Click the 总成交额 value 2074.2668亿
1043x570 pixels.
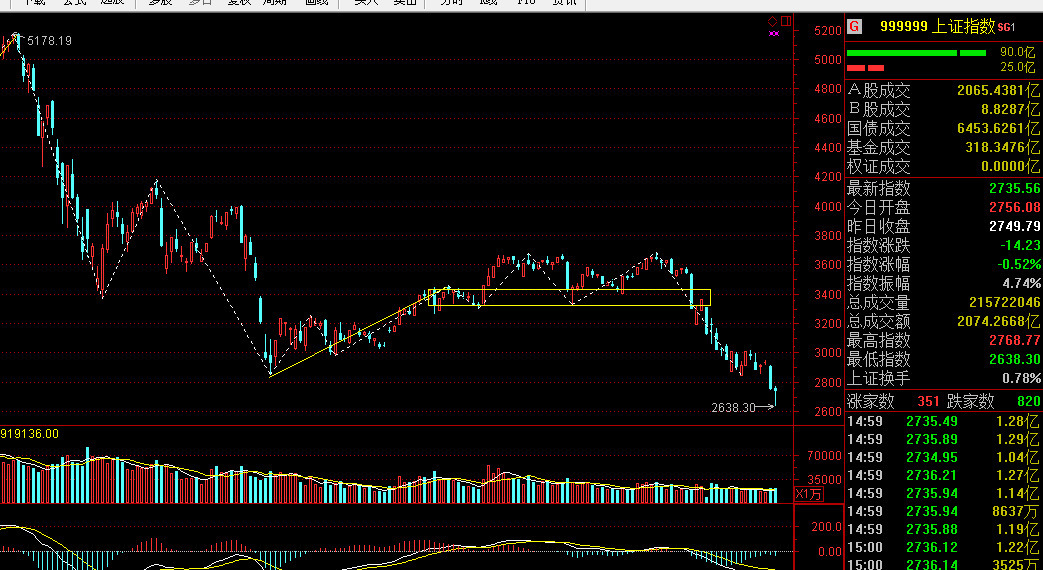coord(998,322)
